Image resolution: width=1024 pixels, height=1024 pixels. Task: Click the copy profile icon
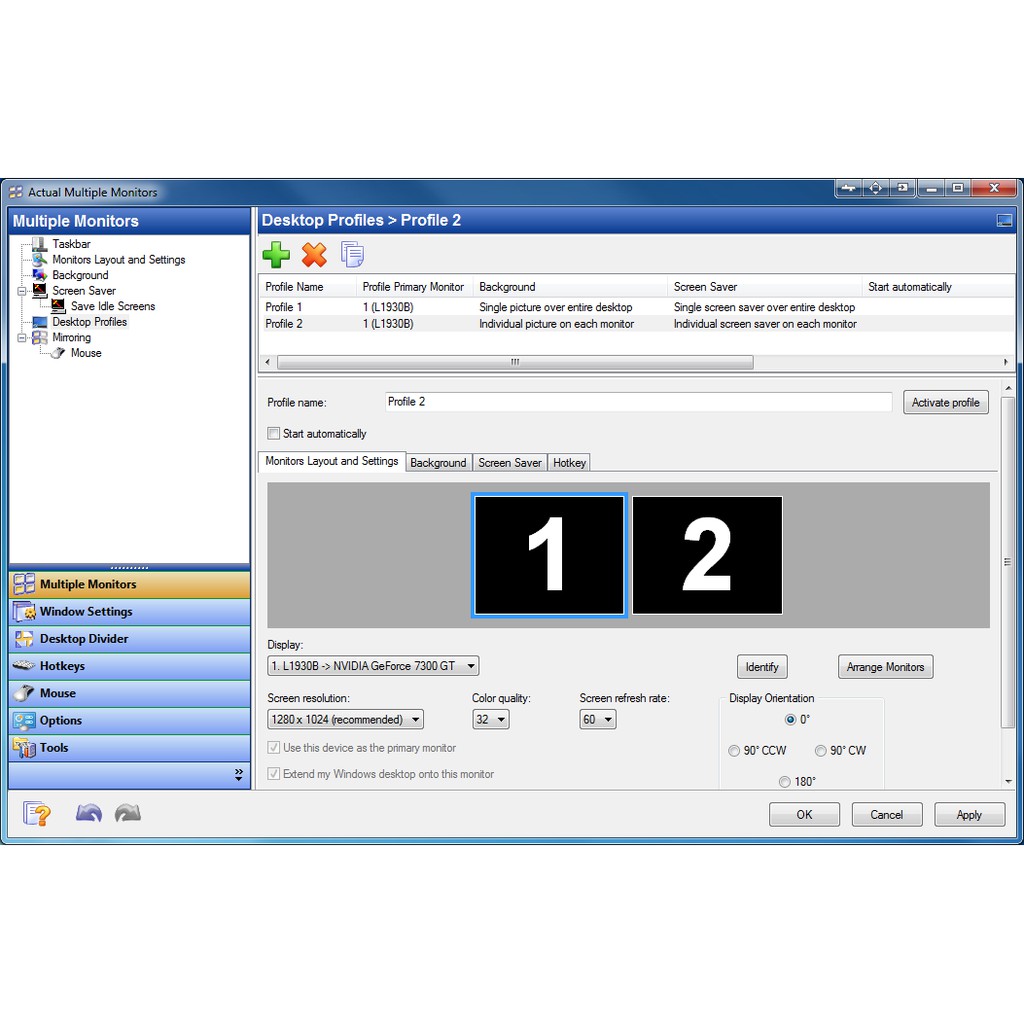coord(352,255)
